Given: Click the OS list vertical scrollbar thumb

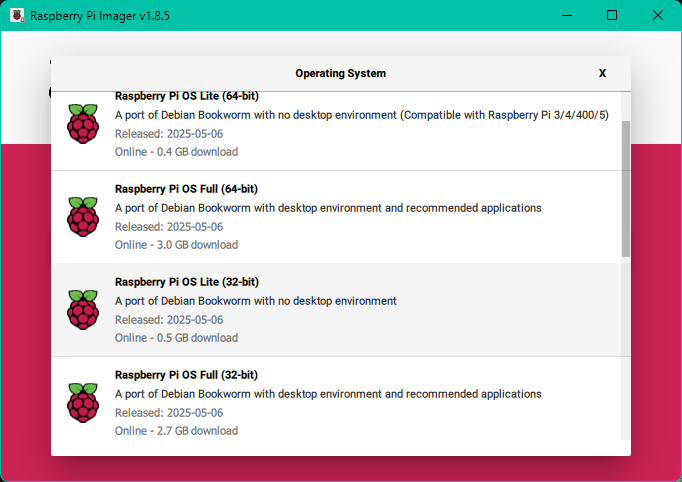Looking at the screenshot, I should [626, 188].
